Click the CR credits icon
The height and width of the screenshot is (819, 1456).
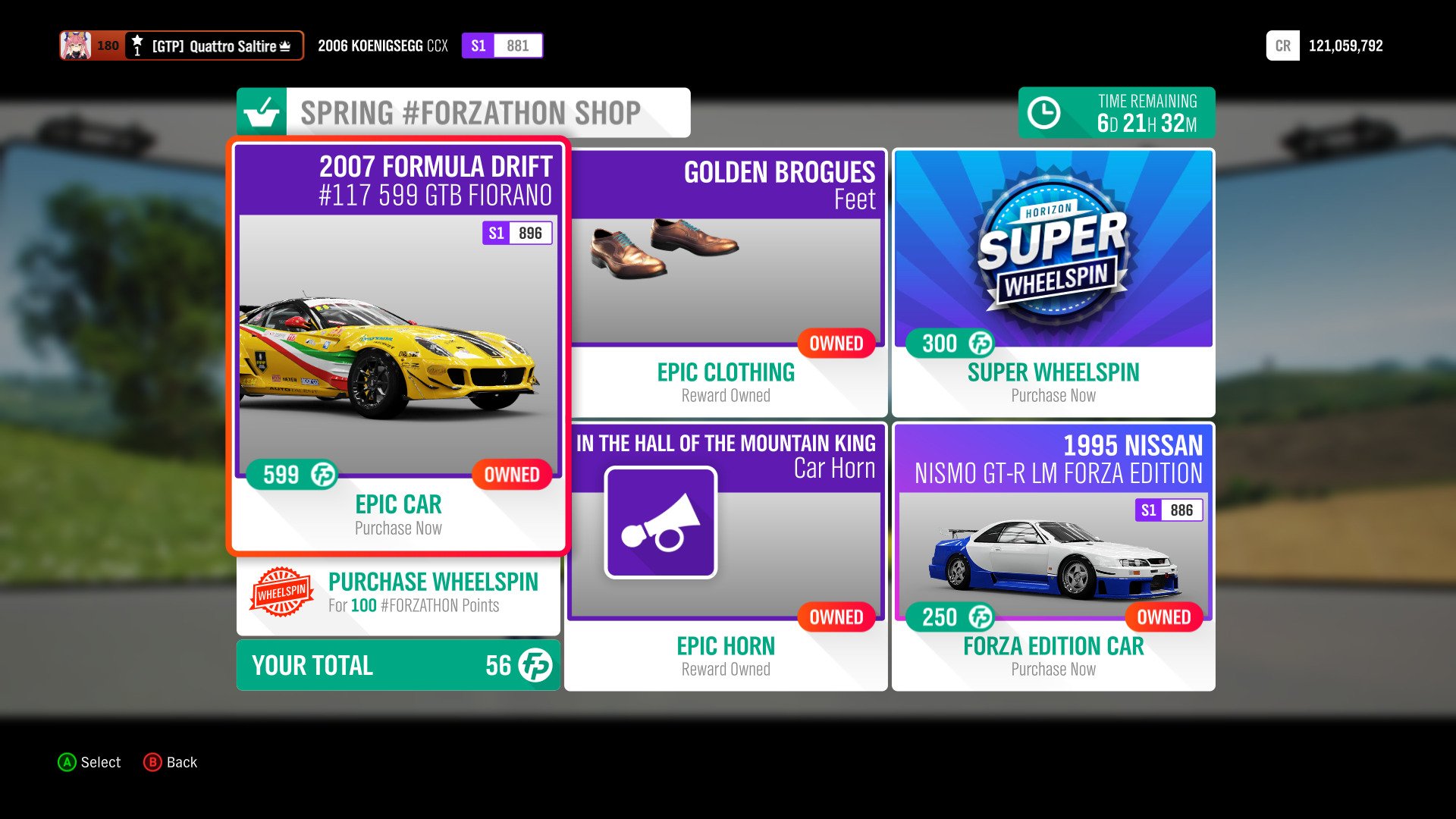click(x=1283, y=45)
